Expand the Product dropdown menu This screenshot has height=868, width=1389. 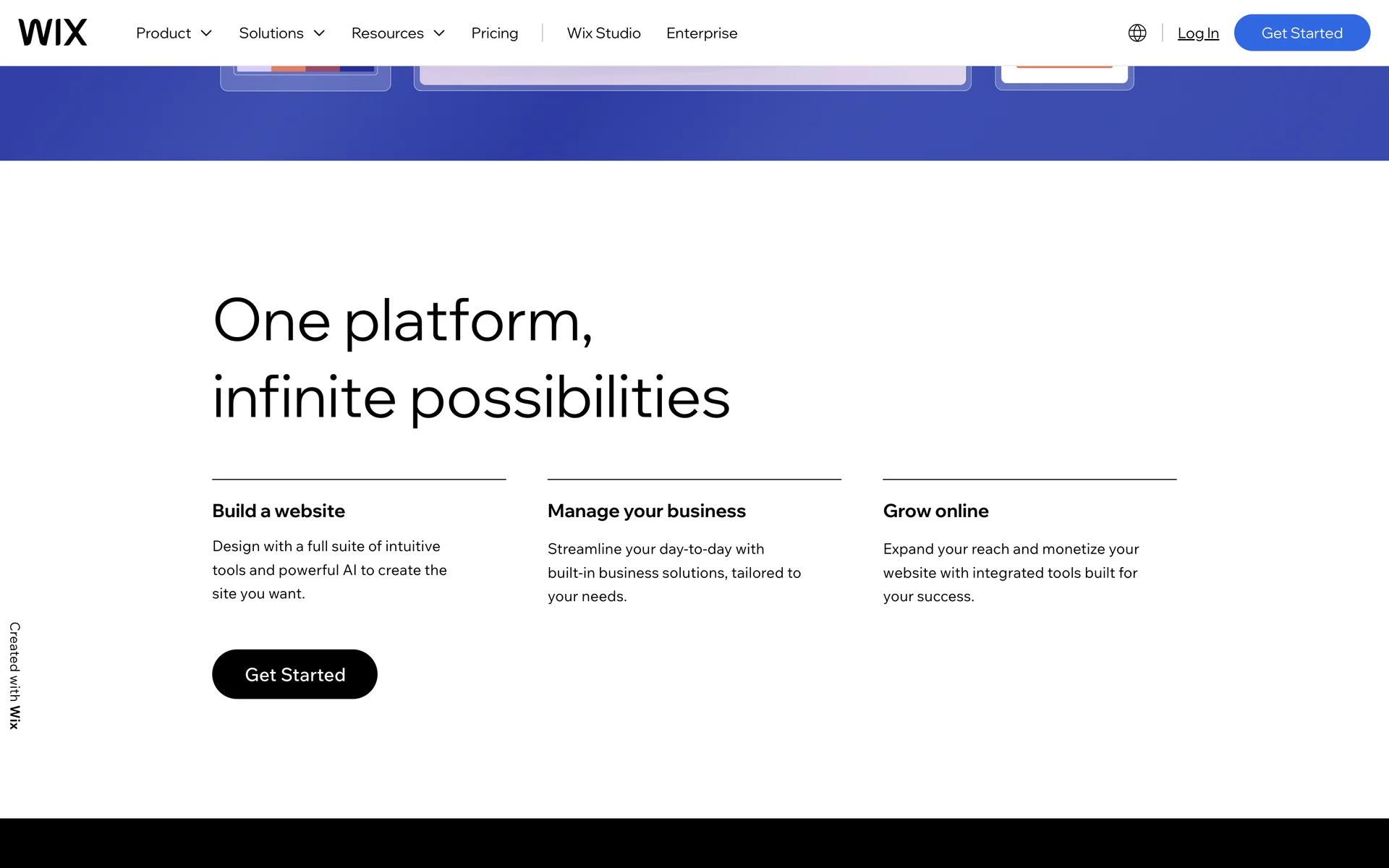(163, 33)
